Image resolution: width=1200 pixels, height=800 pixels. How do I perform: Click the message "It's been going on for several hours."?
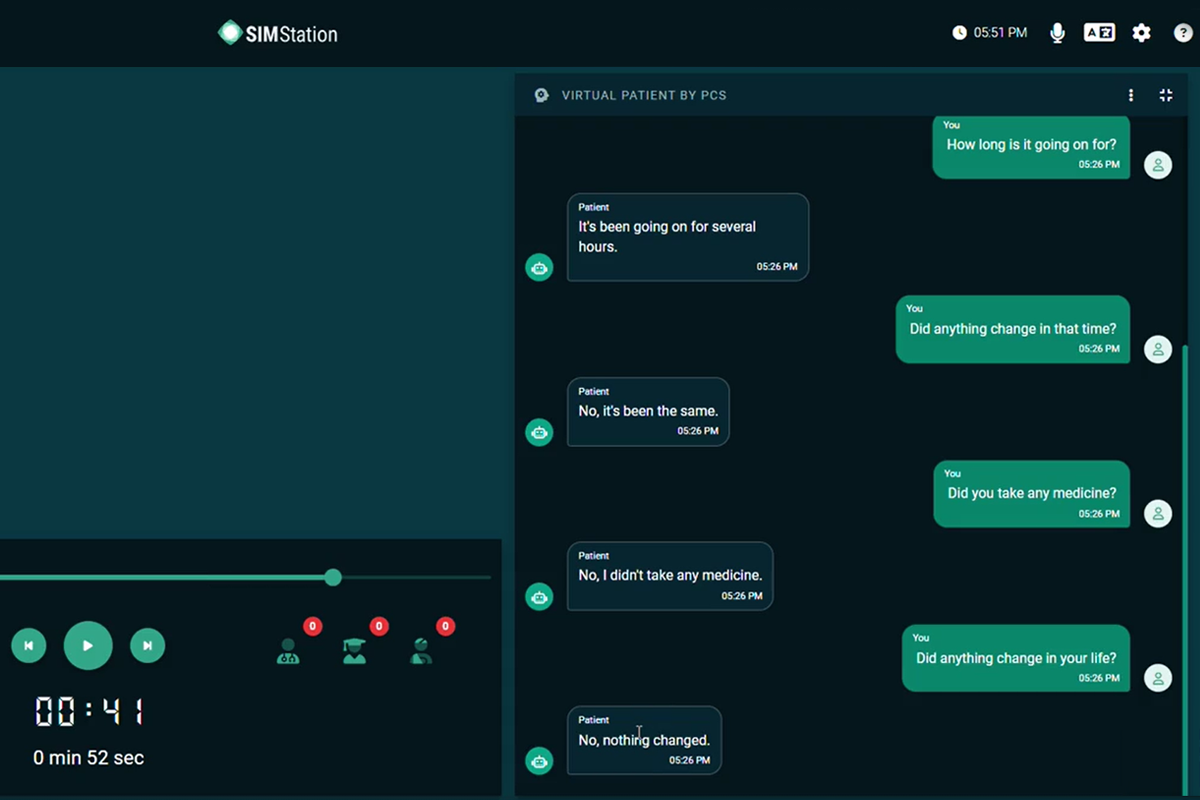(x=688, y=237)
